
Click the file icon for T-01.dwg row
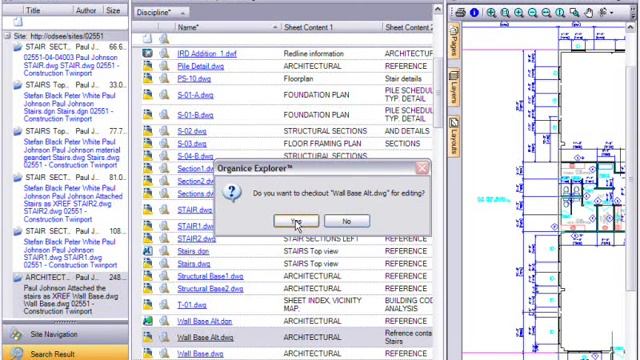point(147,304)
